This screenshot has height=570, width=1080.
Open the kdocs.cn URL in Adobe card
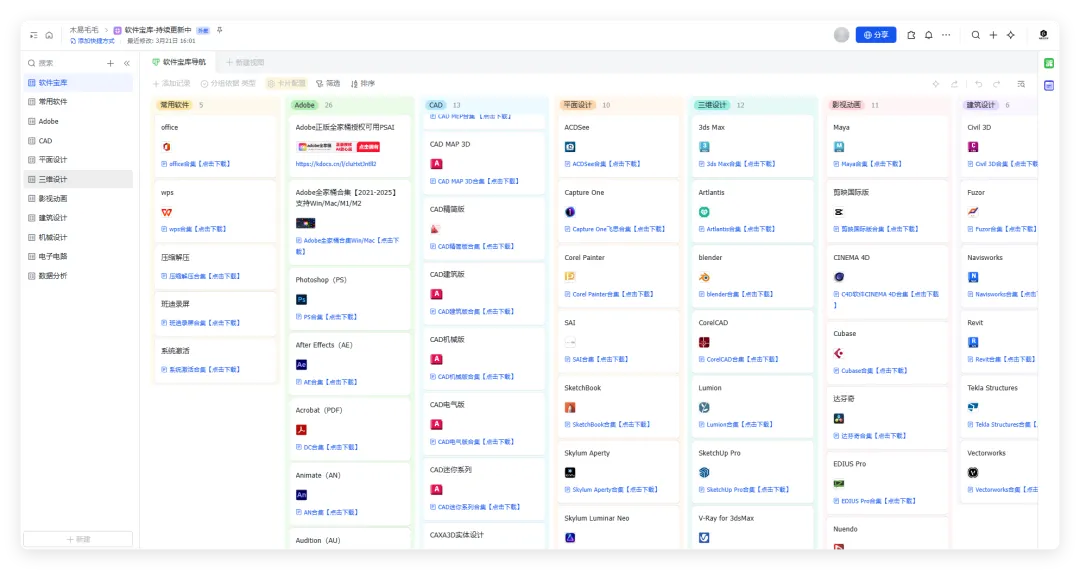pyautogui.click(x=335, y=164)
